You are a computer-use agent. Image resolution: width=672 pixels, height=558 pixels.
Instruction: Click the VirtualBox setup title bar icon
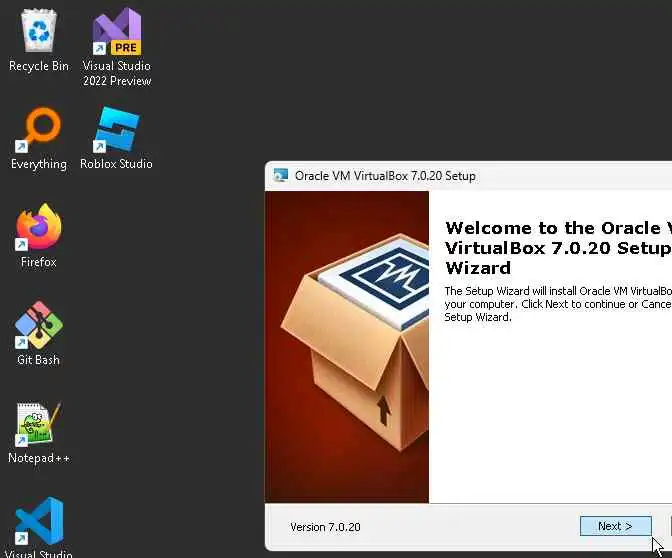281,176
